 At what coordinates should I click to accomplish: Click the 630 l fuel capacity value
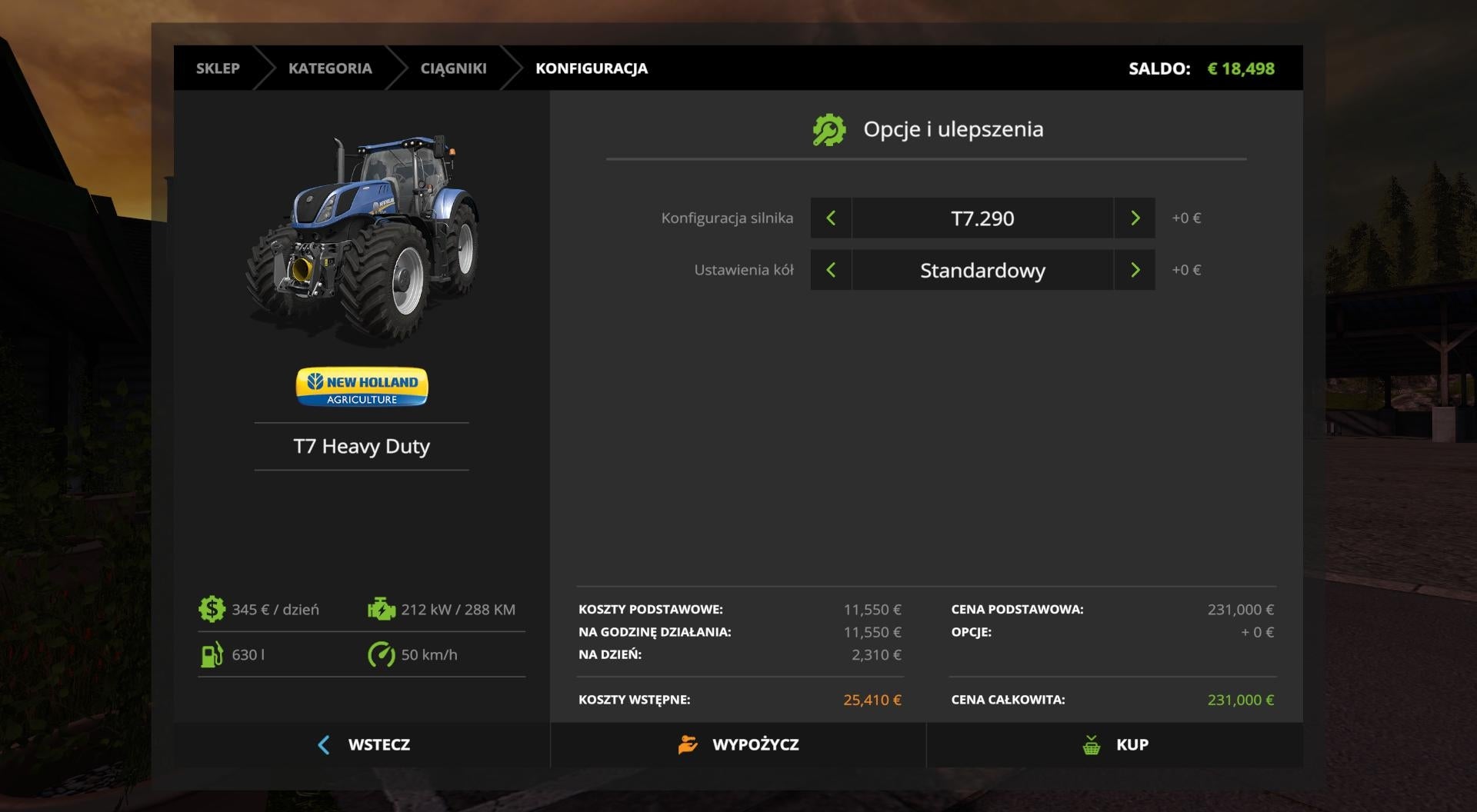tap(248, 654)
